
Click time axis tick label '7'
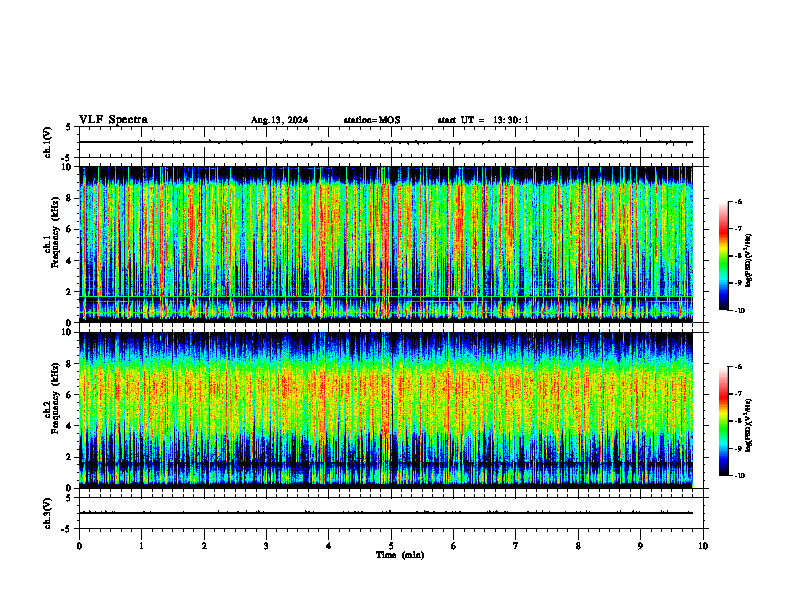point(516,546)
